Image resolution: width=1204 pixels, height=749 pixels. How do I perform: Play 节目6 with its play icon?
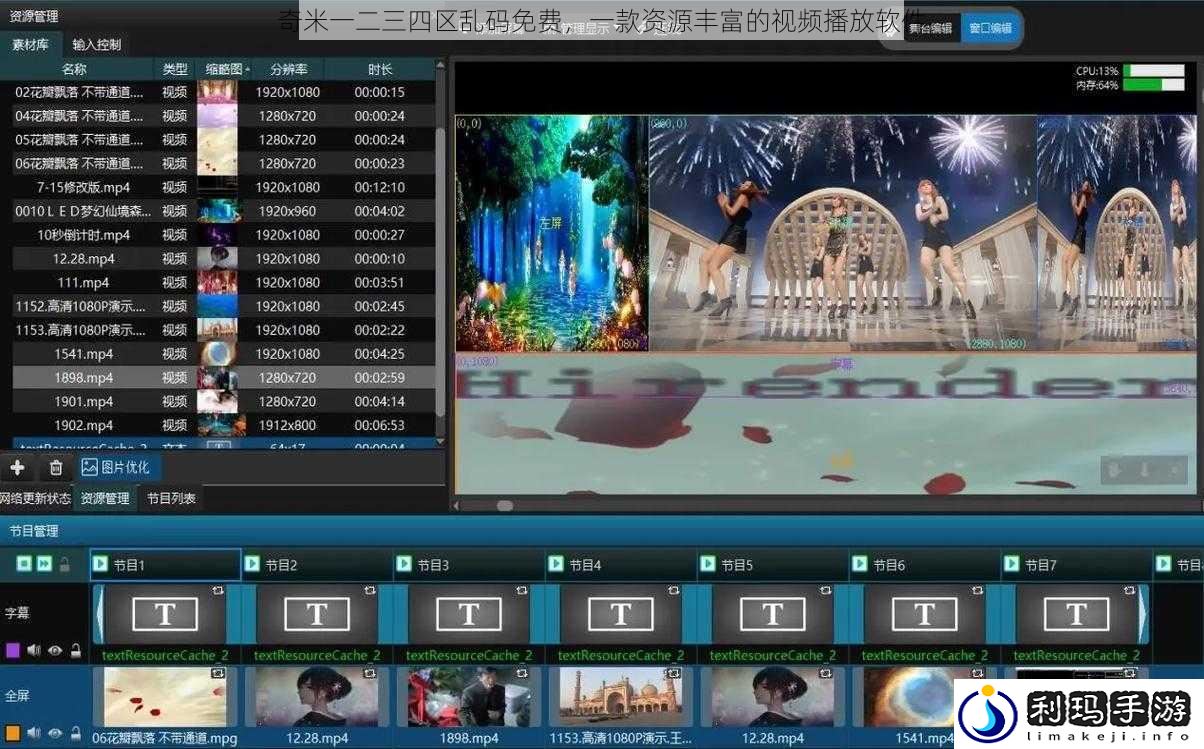coord(860,565)
